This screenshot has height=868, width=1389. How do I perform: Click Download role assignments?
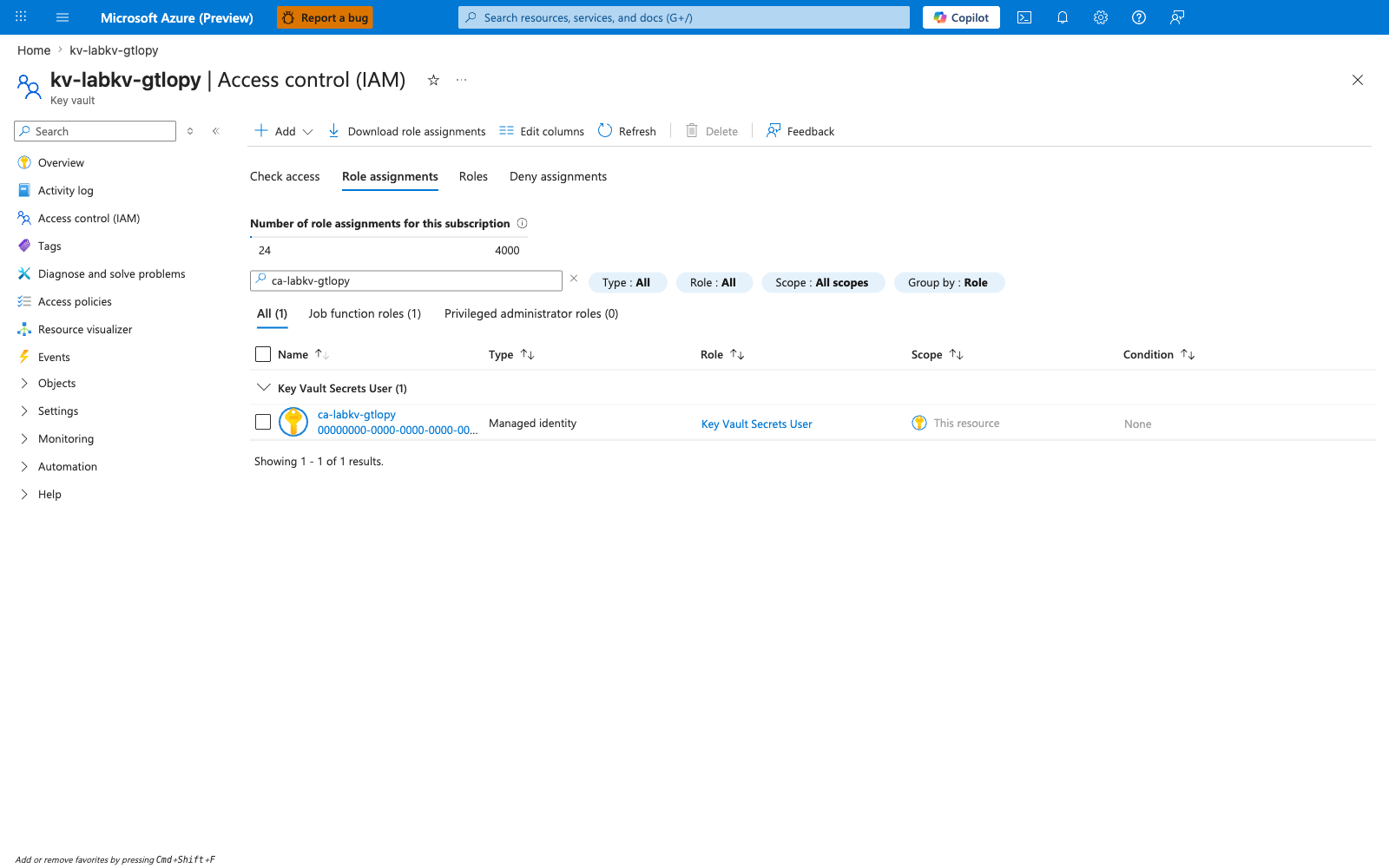pos(406,131)
